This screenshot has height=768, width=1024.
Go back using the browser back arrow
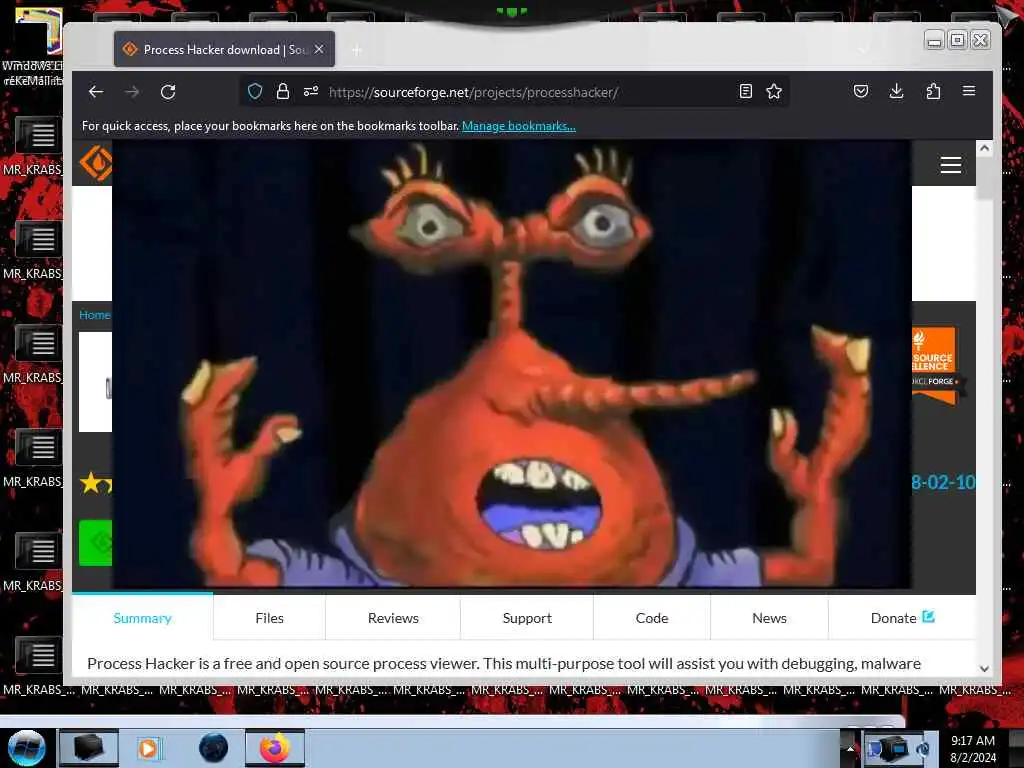(x=96, y=91)
